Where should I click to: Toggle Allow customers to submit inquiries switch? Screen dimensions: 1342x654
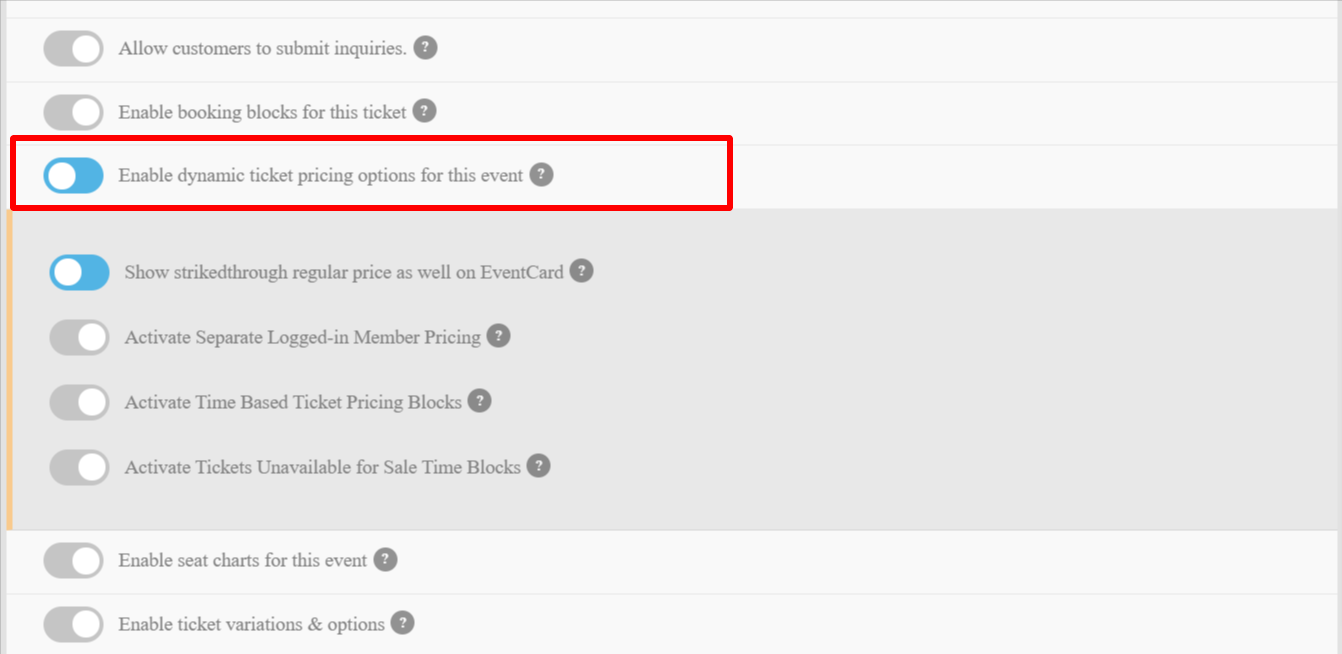pos(73,48)
